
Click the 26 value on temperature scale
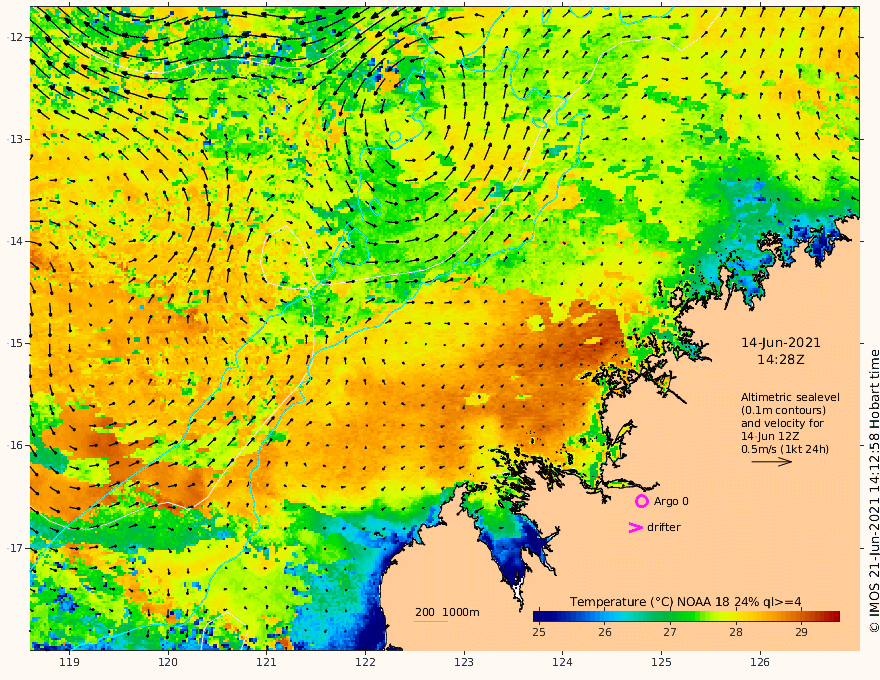(x=604, y=632)
